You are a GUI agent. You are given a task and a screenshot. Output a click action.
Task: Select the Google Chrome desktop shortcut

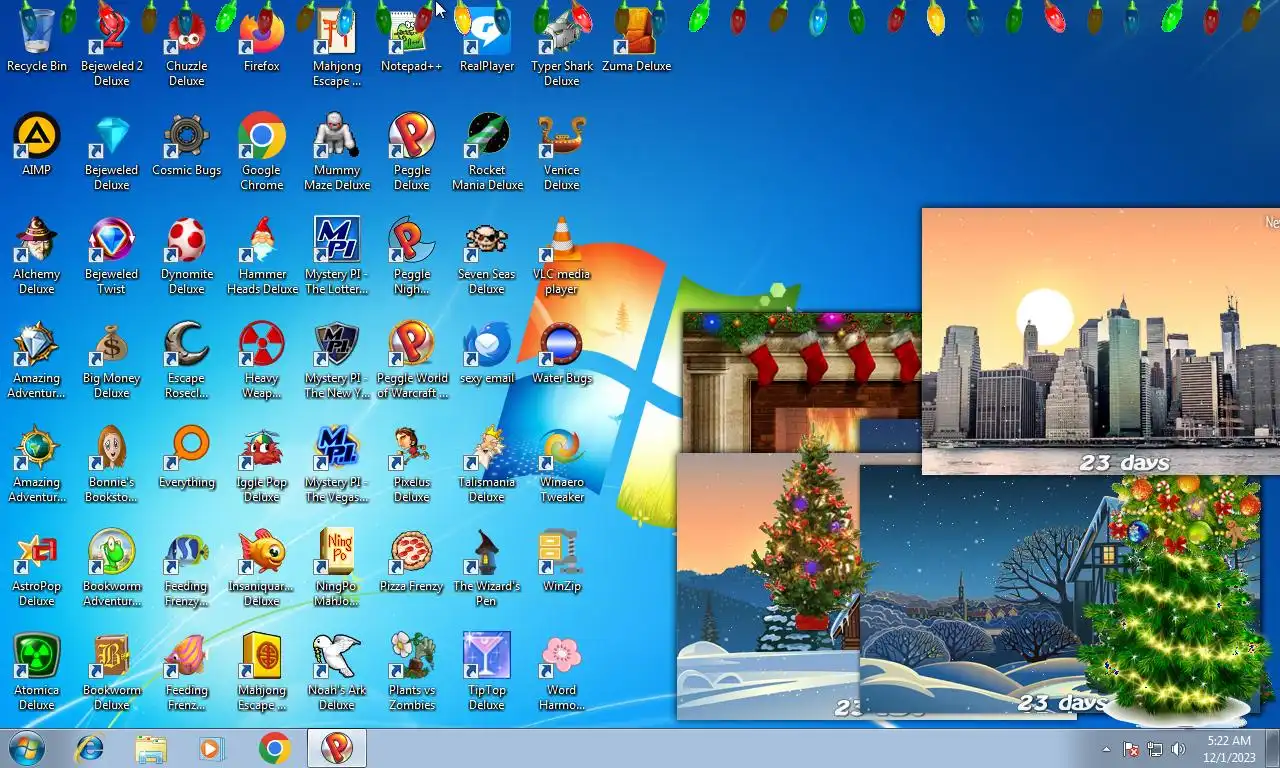(262, 151)
